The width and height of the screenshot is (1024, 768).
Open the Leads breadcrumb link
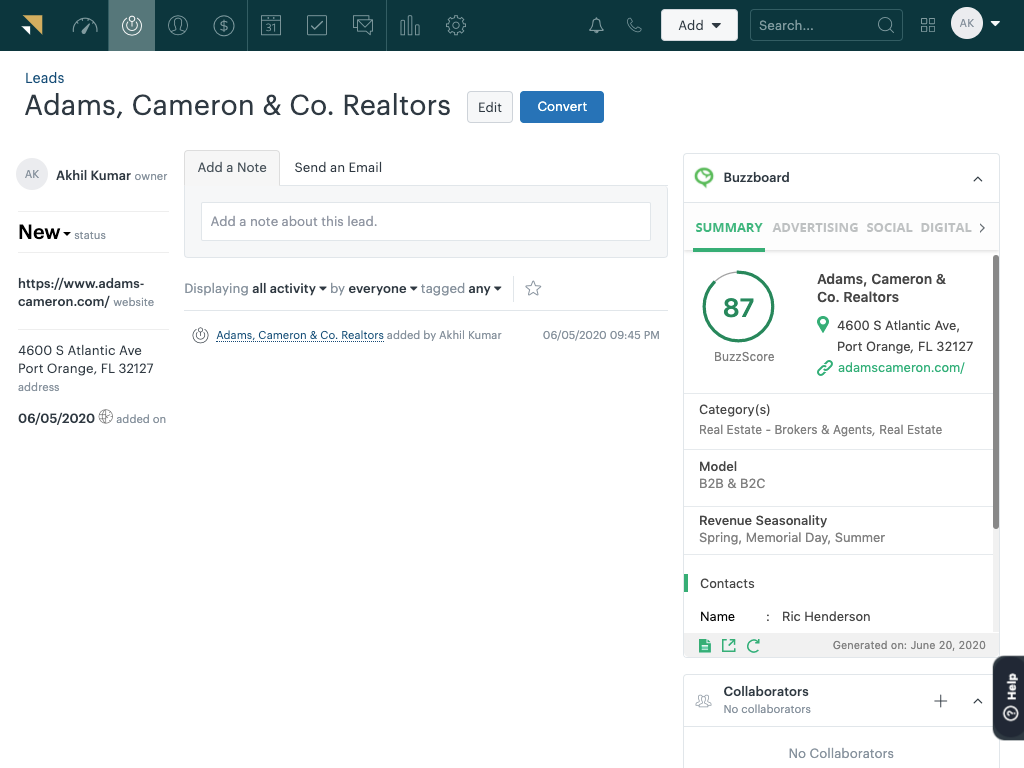coord(44,78)
